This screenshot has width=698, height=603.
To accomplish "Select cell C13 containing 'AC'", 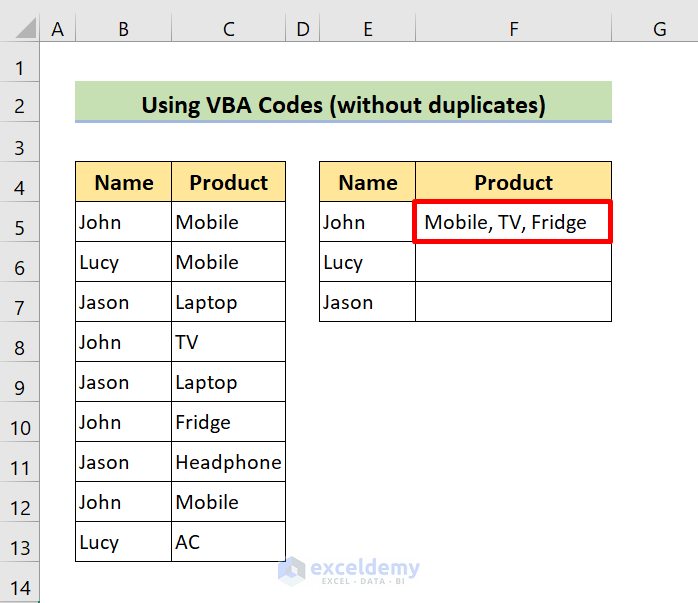I will pyautogui.click(x=228, y=542).
